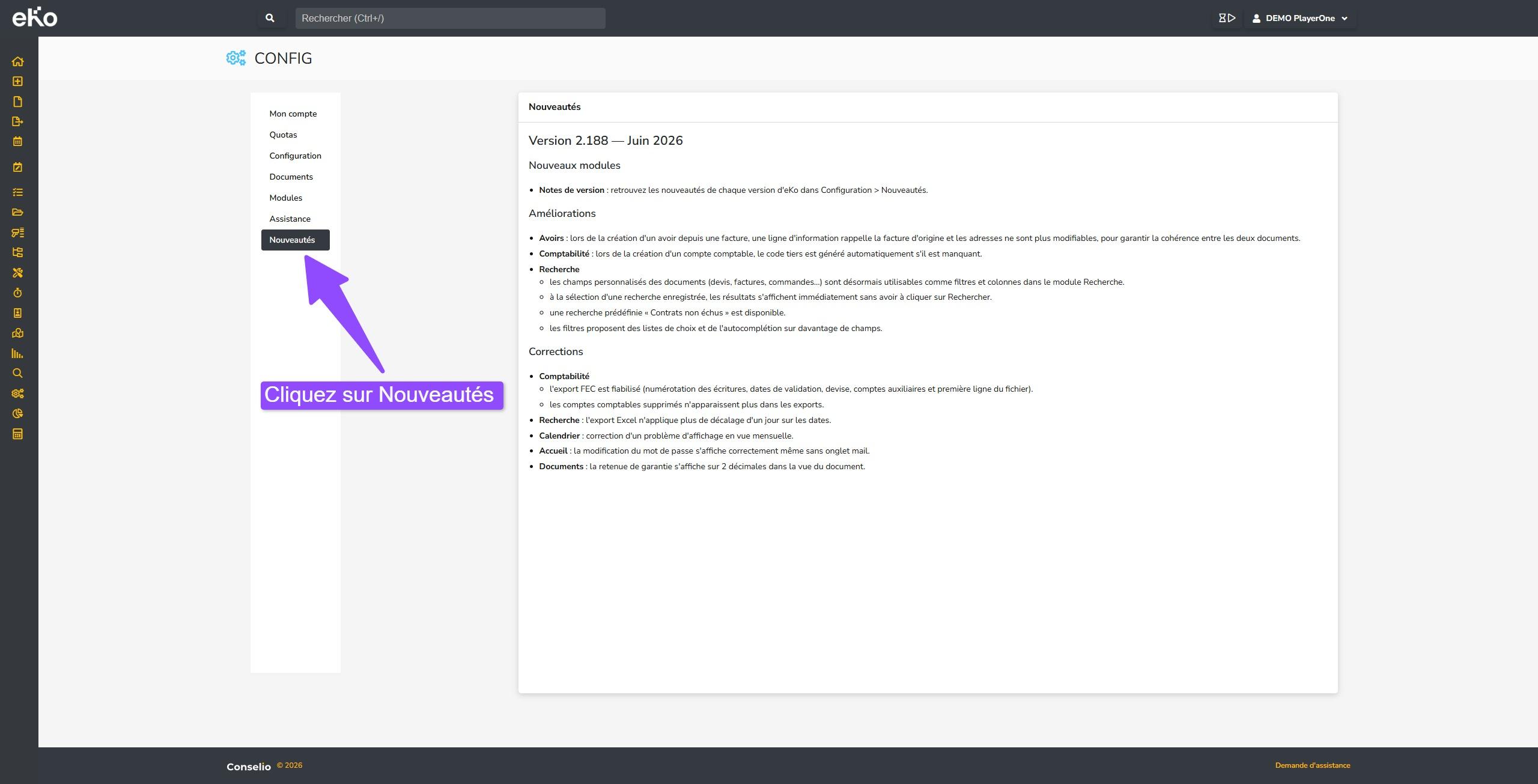This screenshot has width=1538, height=784.
Task: Click the Demande d'assistance footer link
Action: coord(1313,765)
